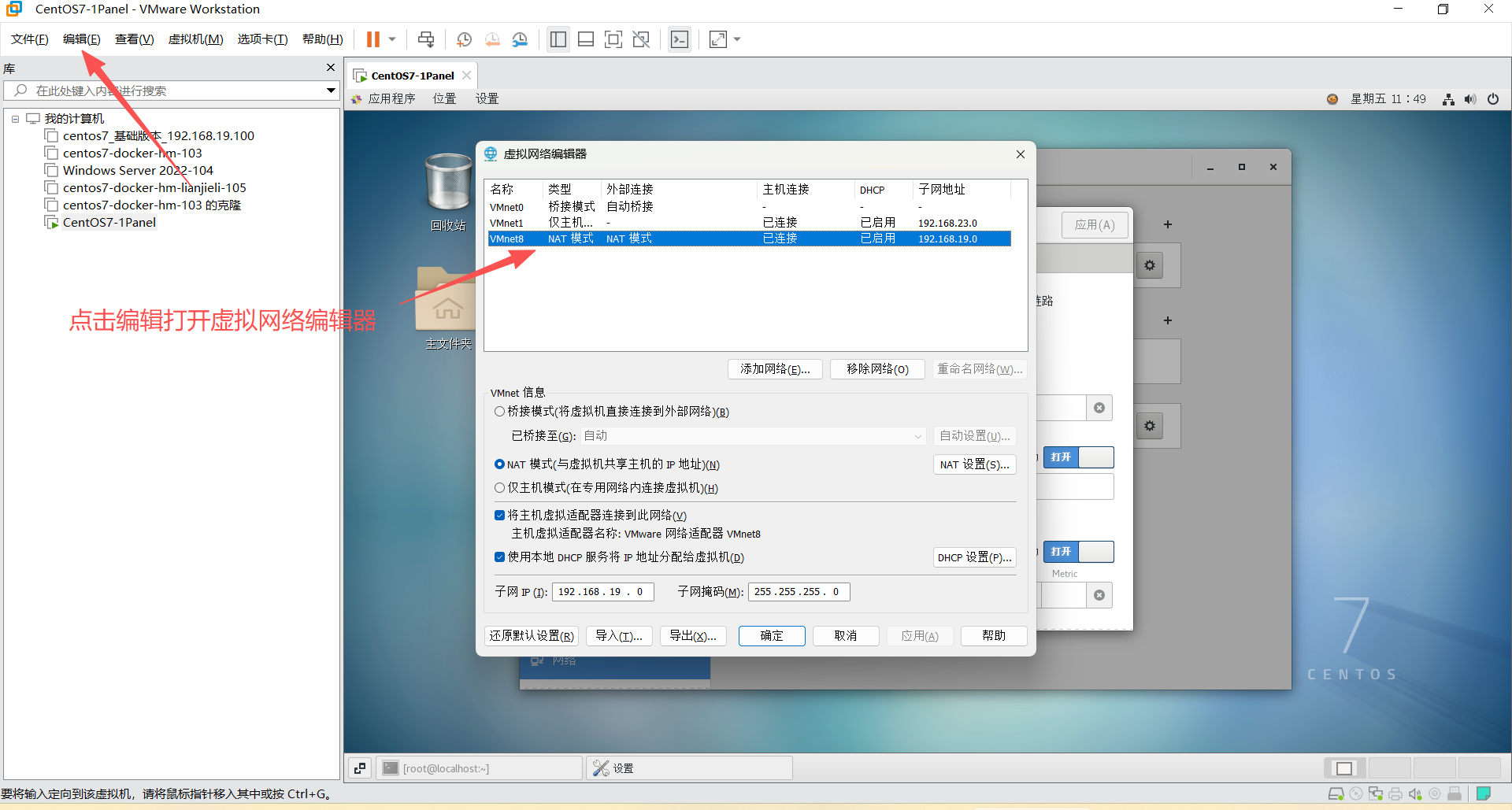Select the VMnet1 host-only network row

tap(749, 223)
